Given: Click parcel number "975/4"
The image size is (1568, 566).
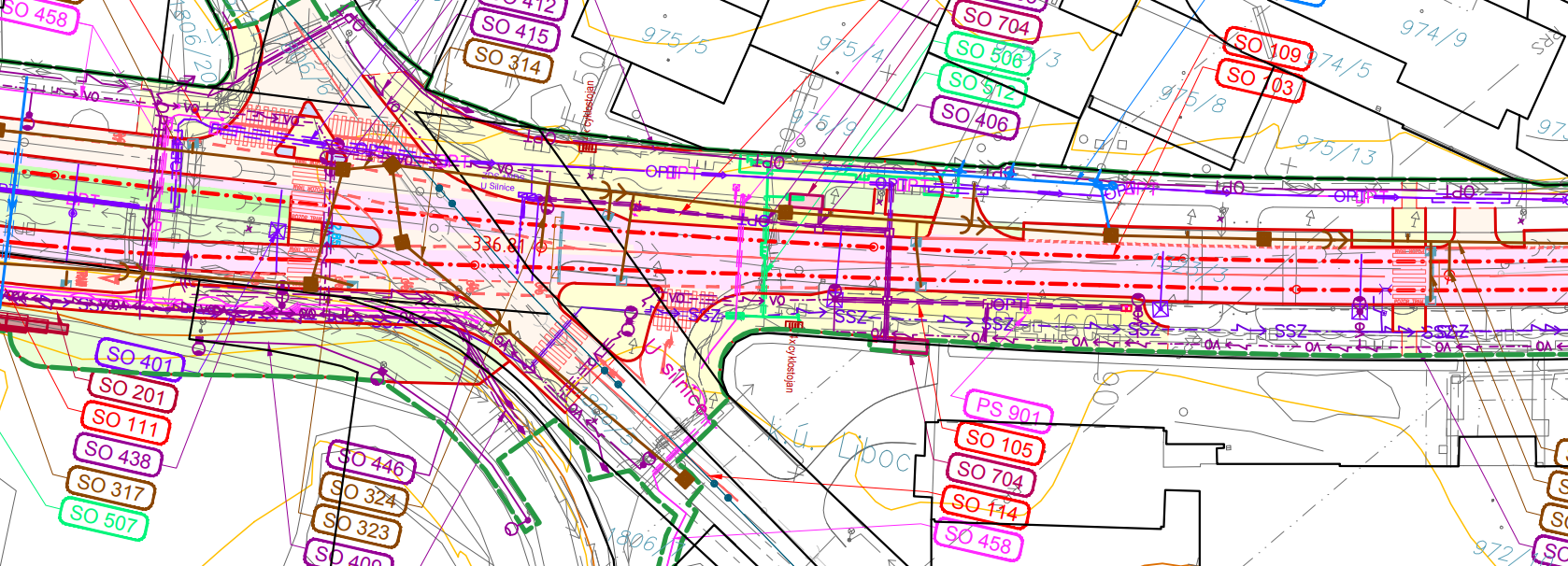Looking at the screenshot, I should pos(849,48).
